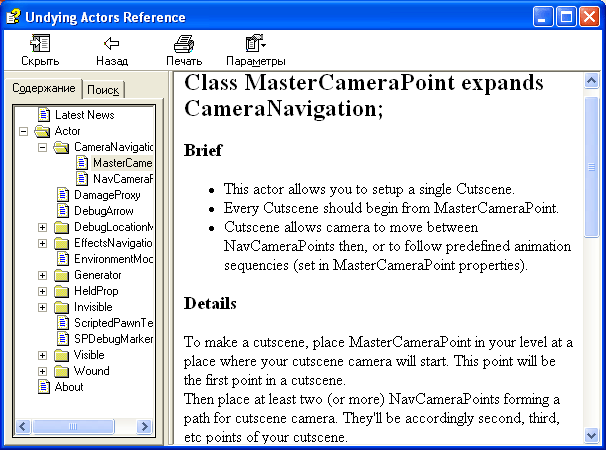
Task: Click the EnvironmentMod page icon
Action: [63, 259]
